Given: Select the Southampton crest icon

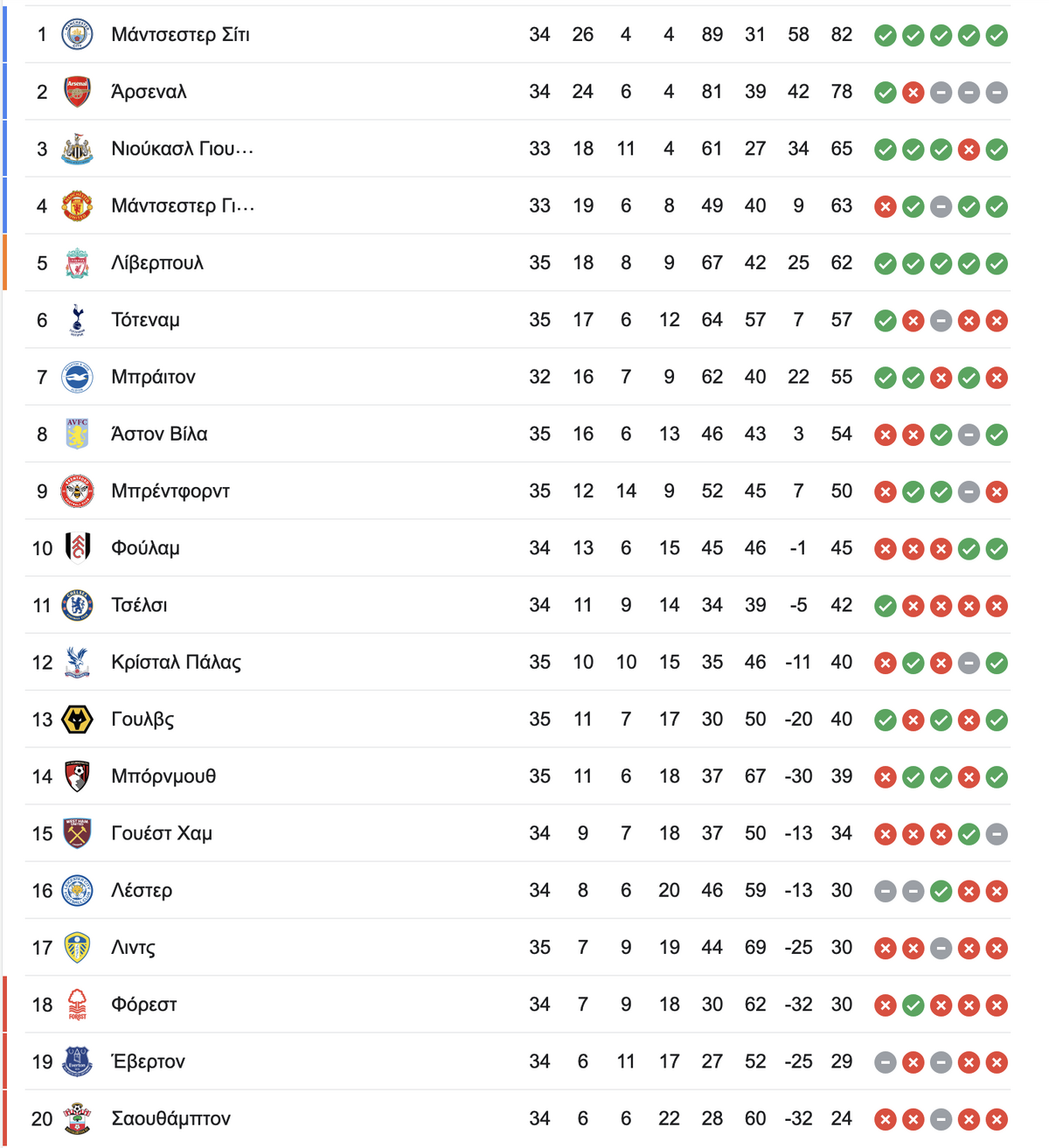Looking at the screenshot, I should 77,1118.
